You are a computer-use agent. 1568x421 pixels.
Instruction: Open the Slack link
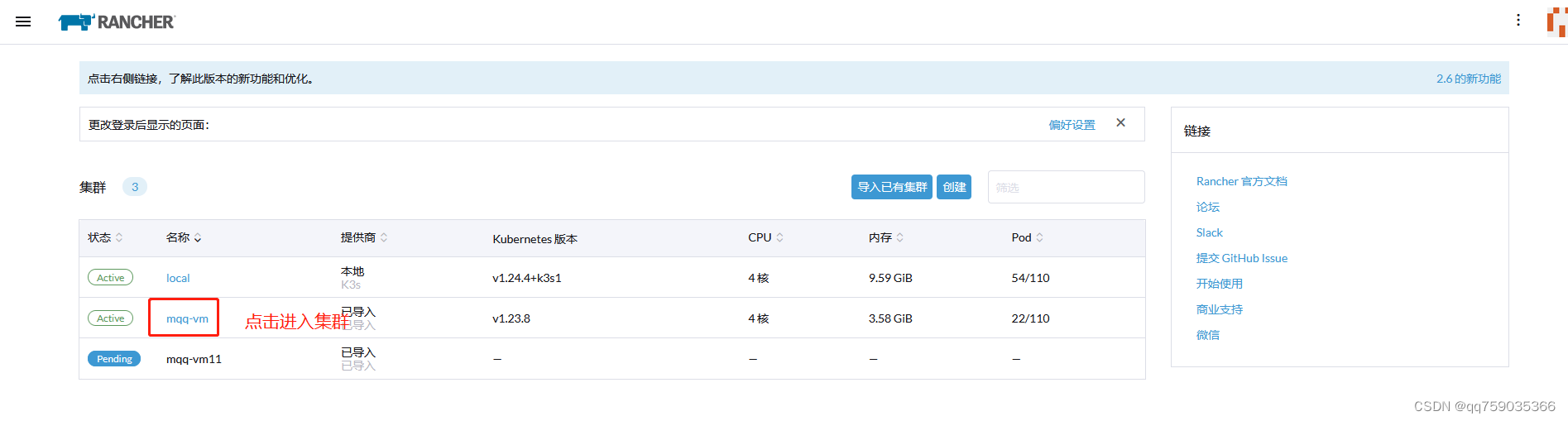point(1209,232)
